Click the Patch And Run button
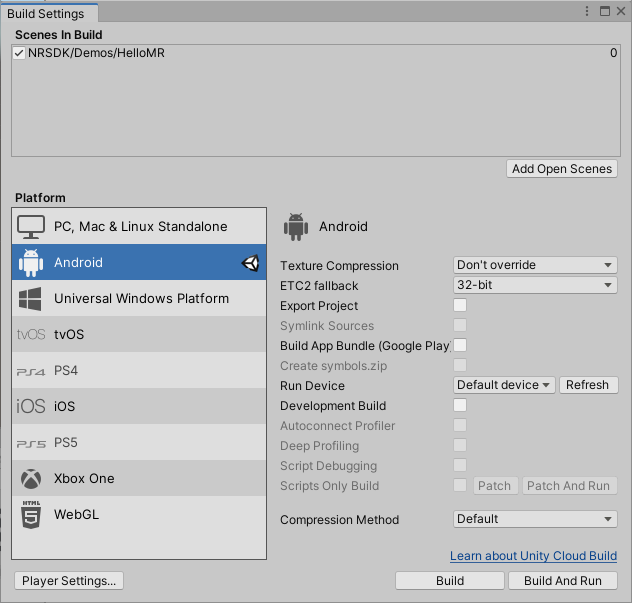This screenshot has width=632, height=603. [569, 486]
